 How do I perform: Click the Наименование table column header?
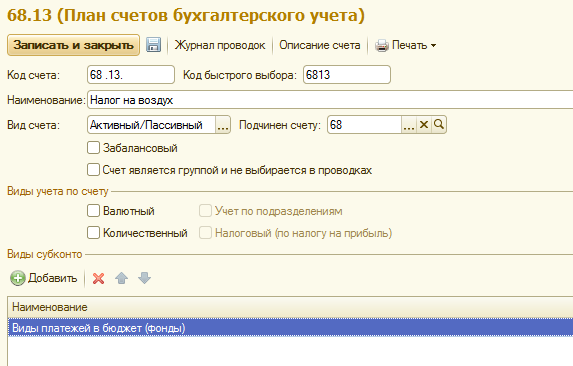pos(290,307)
